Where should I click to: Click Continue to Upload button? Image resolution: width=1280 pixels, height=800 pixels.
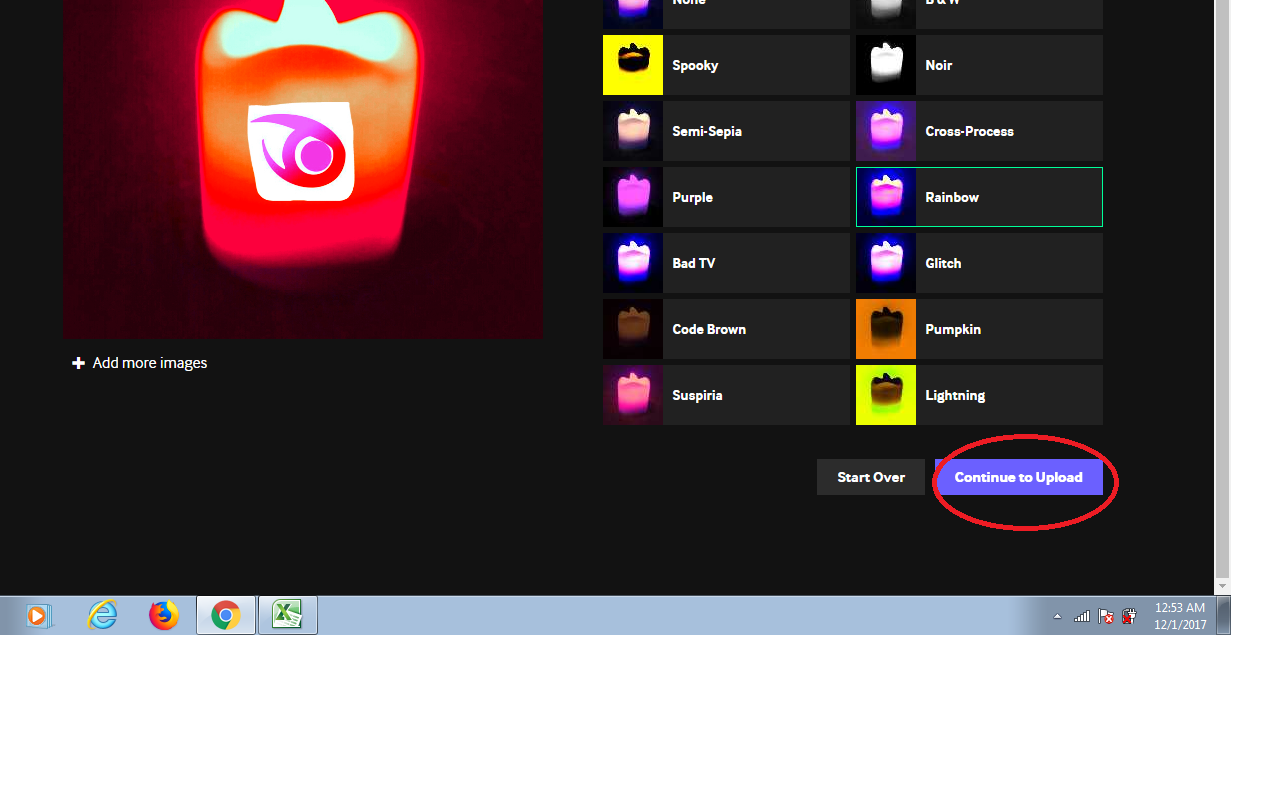[x=1018, y=477]
